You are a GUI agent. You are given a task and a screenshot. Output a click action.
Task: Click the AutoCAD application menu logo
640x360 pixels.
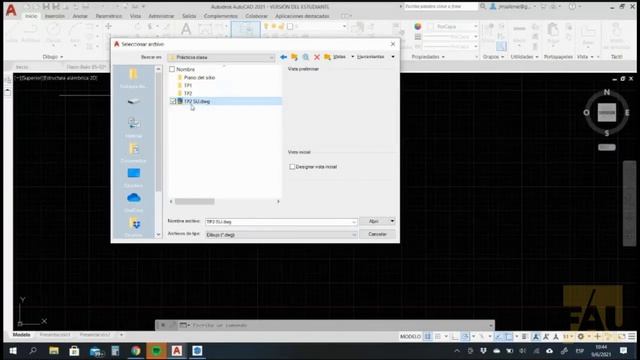tap(11, 10)
